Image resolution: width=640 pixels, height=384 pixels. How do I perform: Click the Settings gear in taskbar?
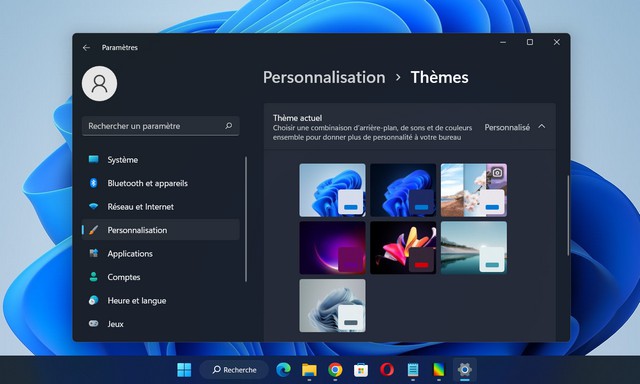(464, 370)
